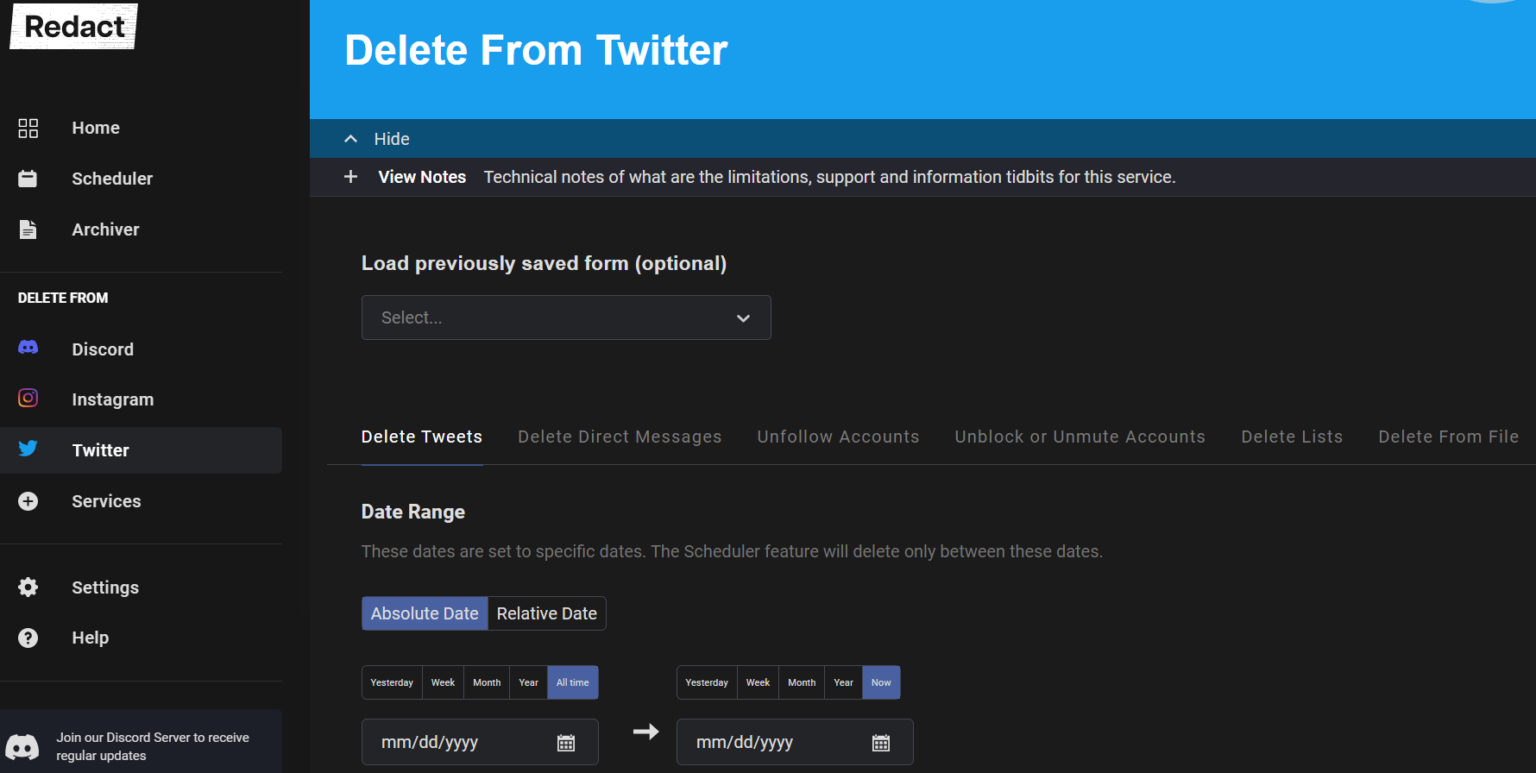Focus the start date mm/dd/yyyy field
The image size is (1536, 773).
(x=480, y=742)
